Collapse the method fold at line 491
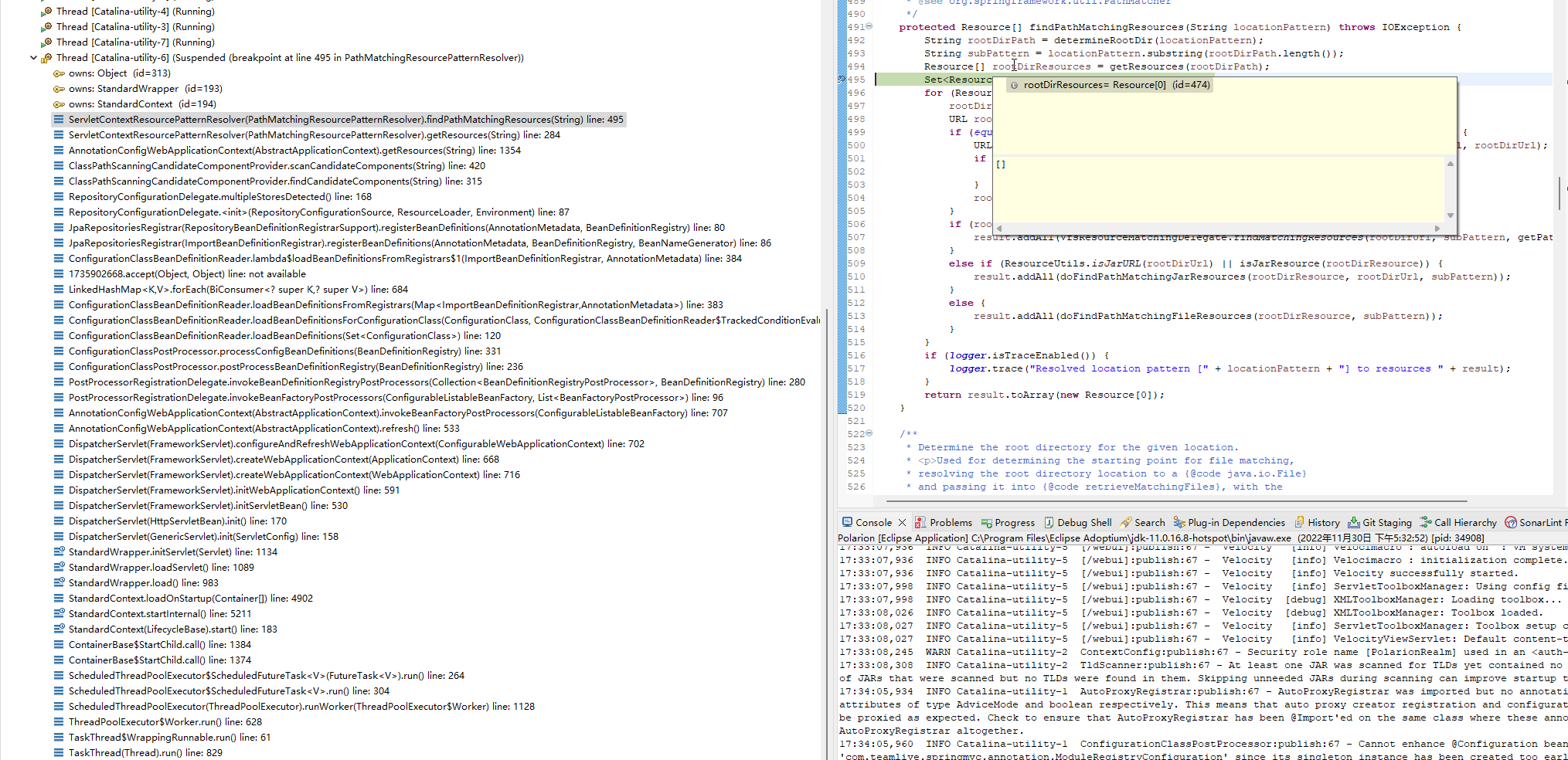This screenshot has width=1568, height=760. pyautogui.click(x=867, y=26)
